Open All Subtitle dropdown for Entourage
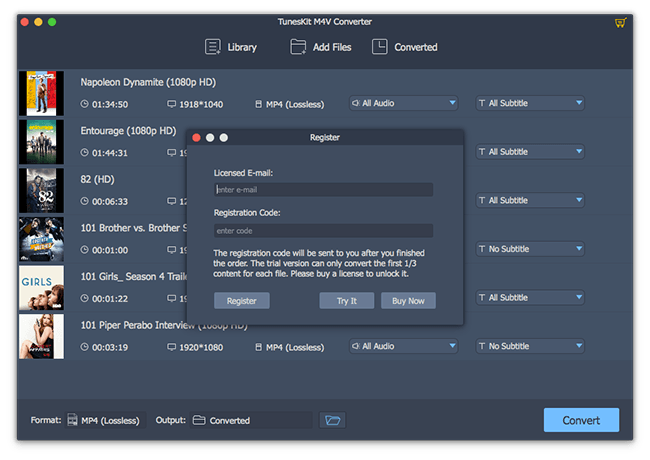Viewport: 650px width, 460px height. tap(530, 152)
